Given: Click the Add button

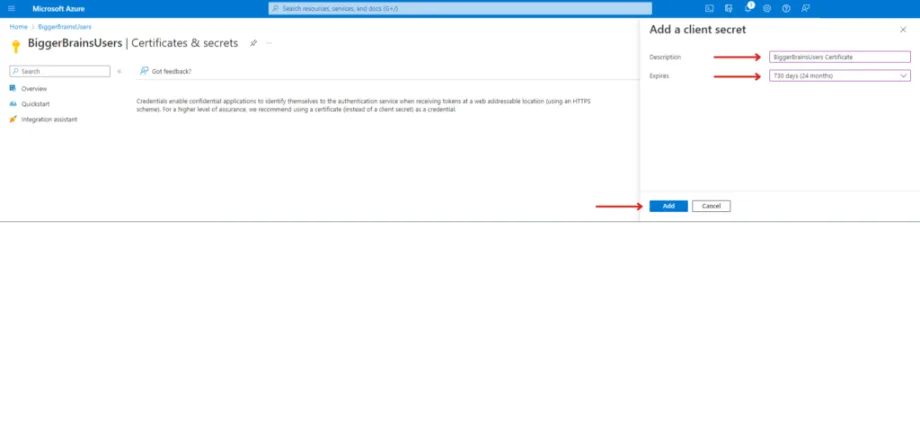Looking at the screenshot, I should click(x=668, y=206).
